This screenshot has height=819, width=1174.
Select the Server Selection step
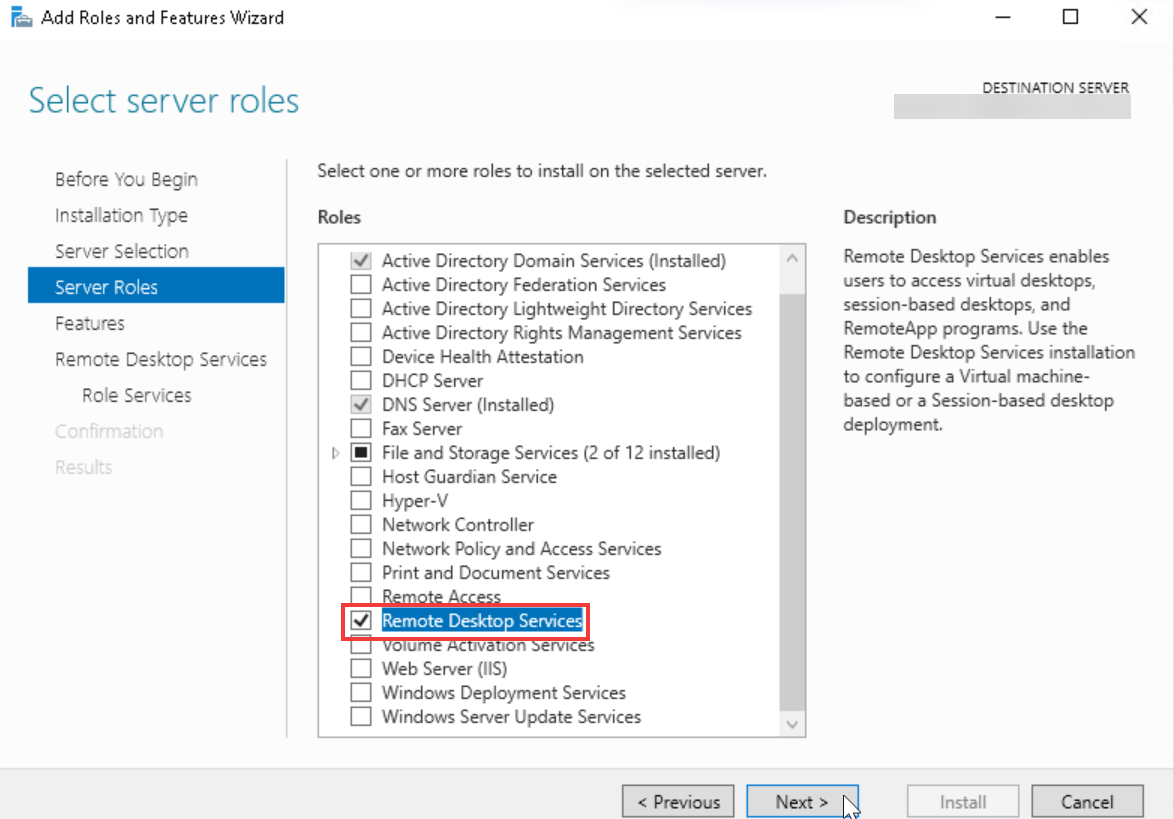pyautogui.click(x=120, y=250)
